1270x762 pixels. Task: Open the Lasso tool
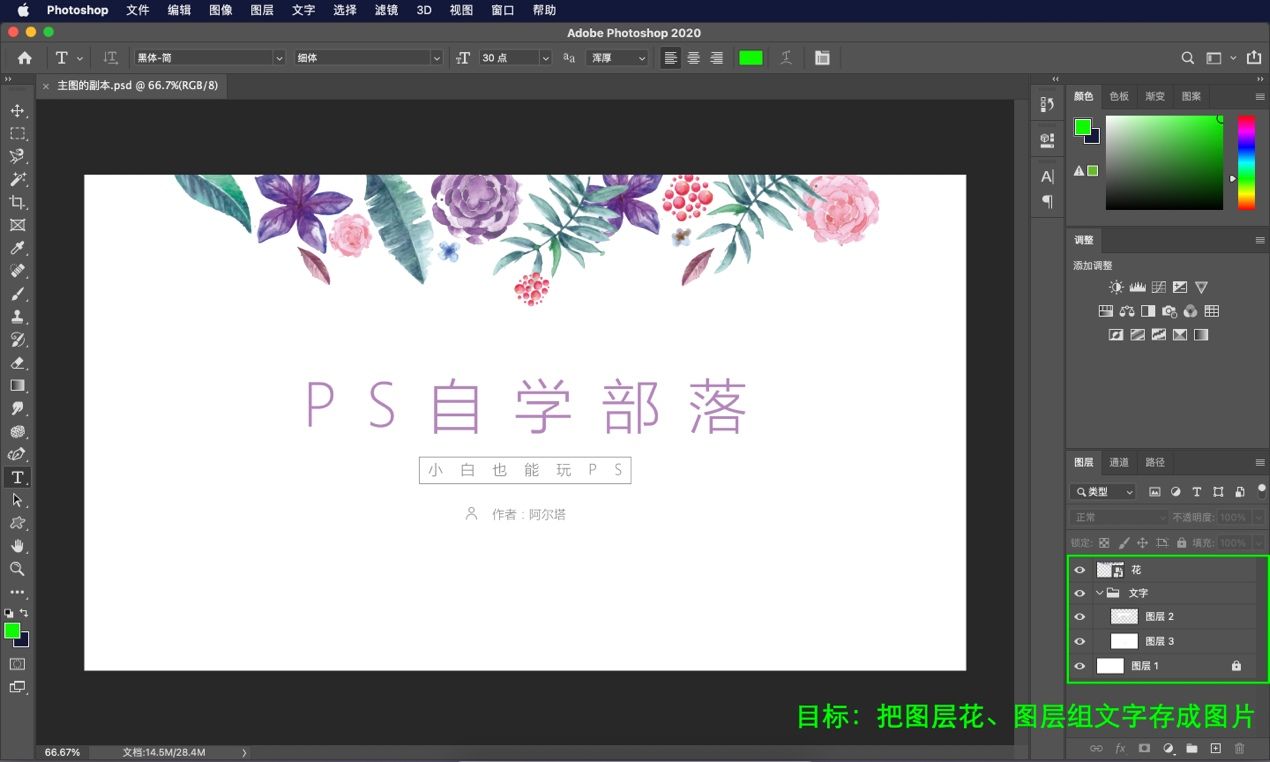pos(17,156)
